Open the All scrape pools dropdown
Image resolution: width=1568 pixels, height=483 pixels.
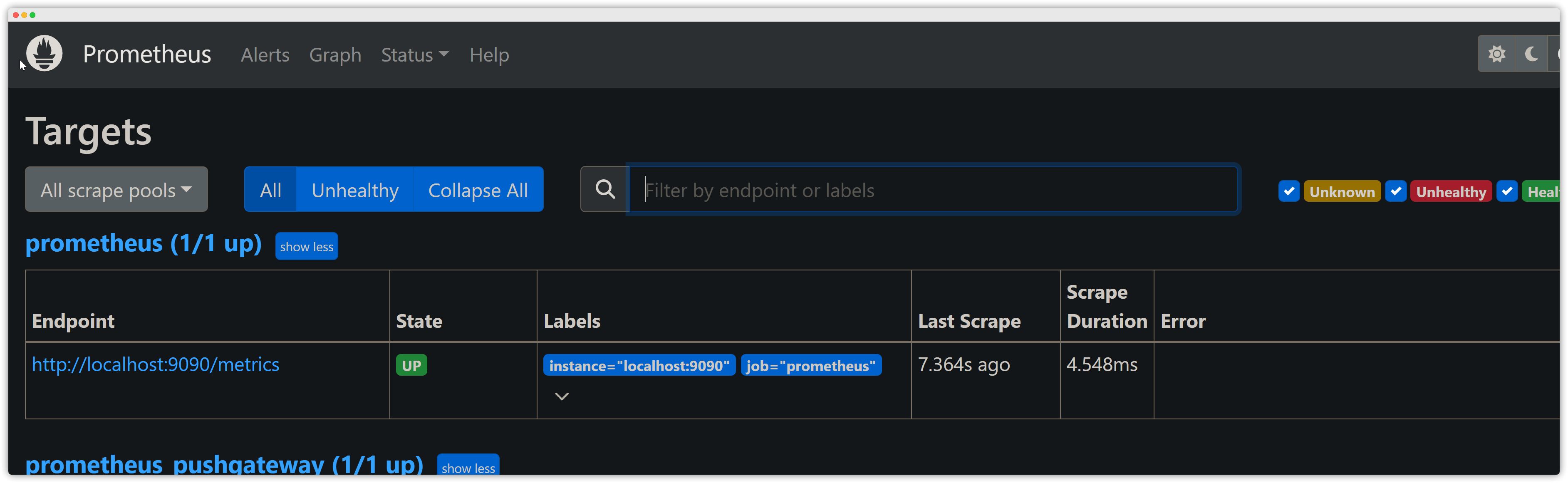pyautogui.click(x=116, y=189)
